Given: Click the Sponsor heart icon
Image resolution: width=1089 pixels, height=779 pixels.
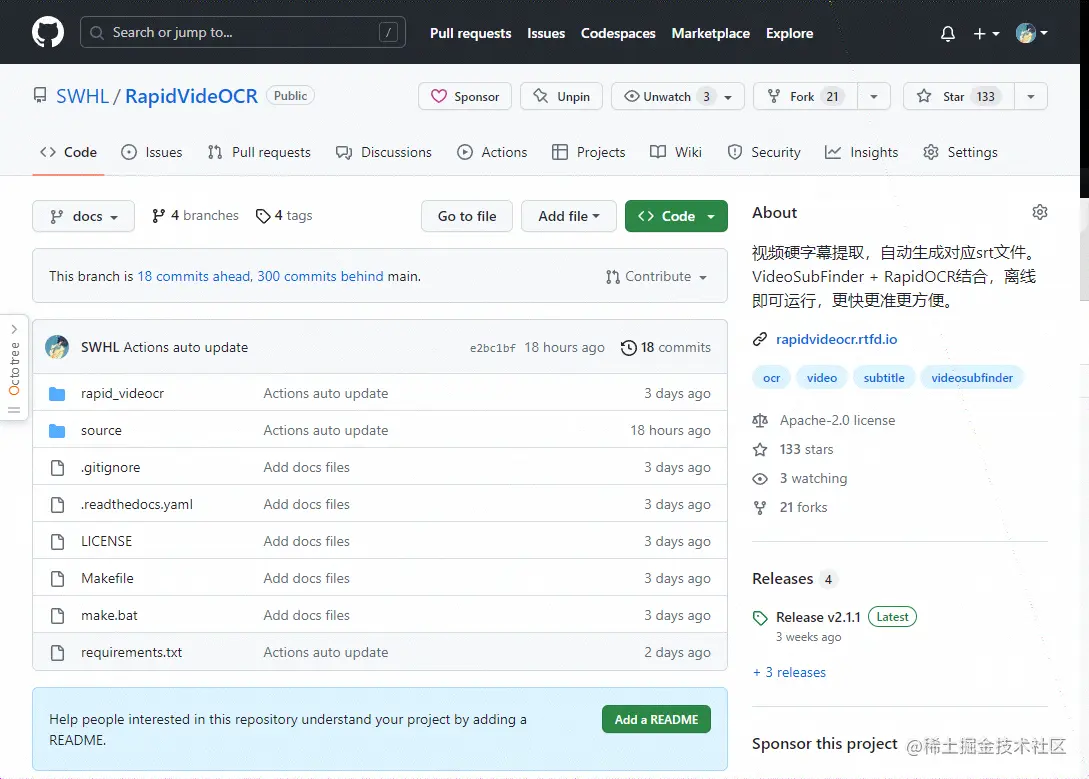Looking at the screenshot, I should point(440,96).
